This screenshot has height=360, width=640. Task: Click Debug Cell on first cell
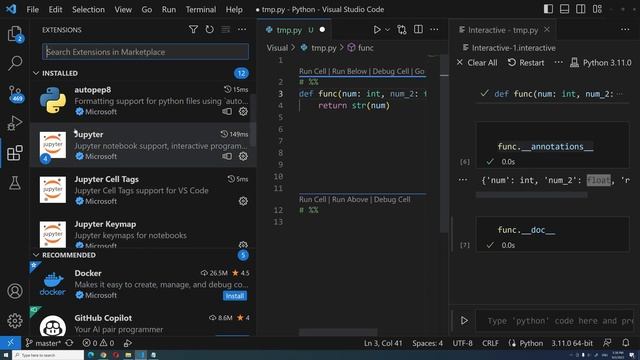[x=391, y=71]
